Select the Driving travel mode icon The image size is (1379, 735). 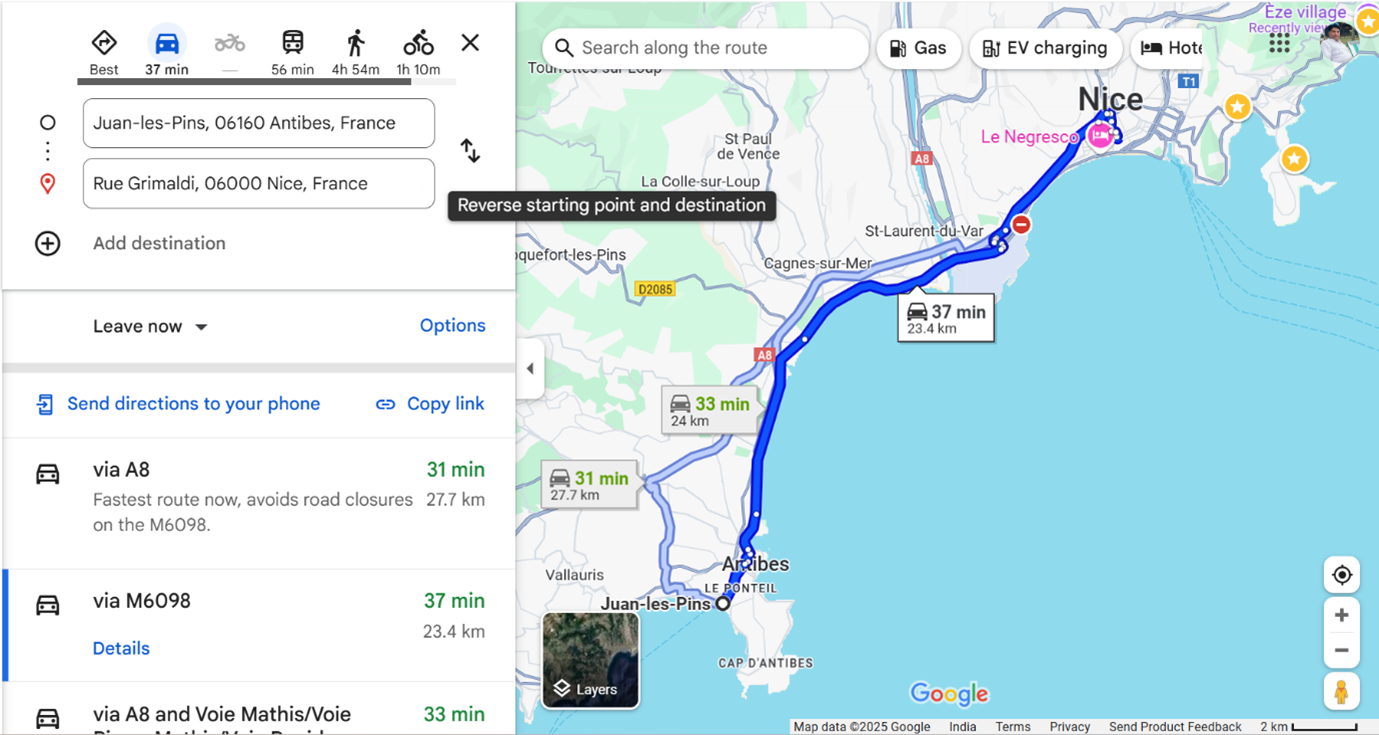pos(167,44)
